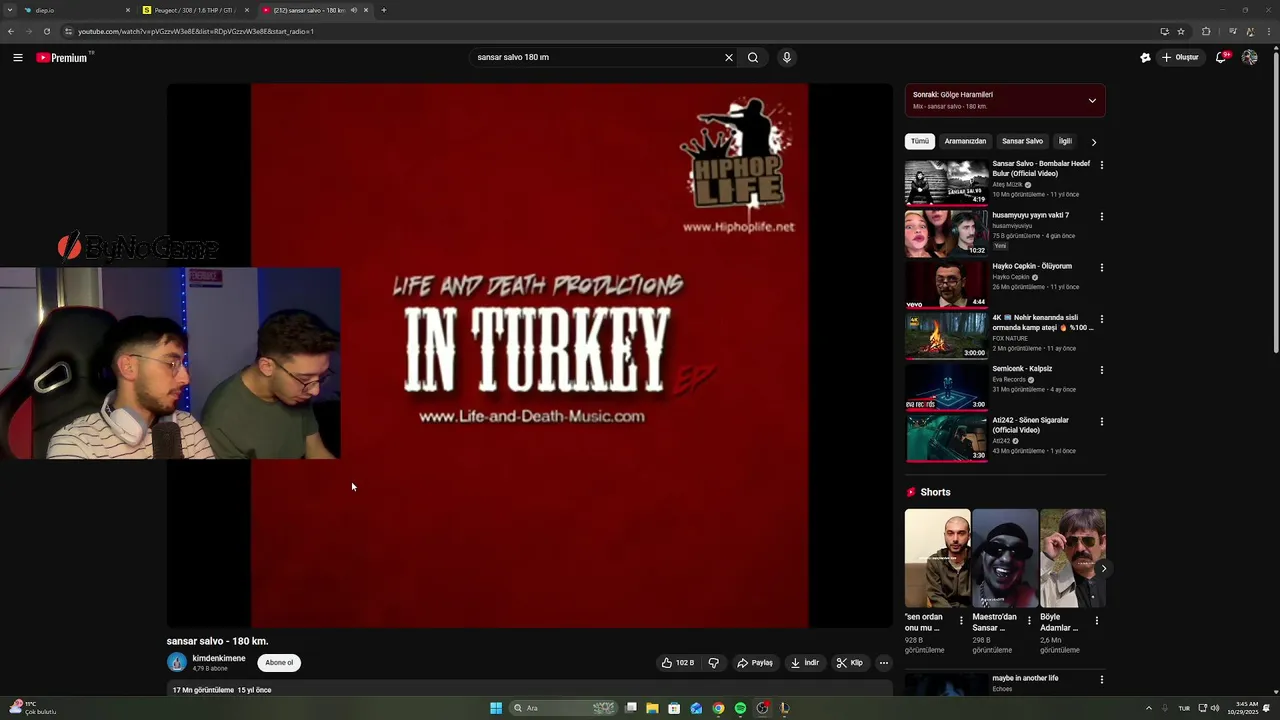
Task: Open YouTube notifications bell
Action: coord(1220,57)
